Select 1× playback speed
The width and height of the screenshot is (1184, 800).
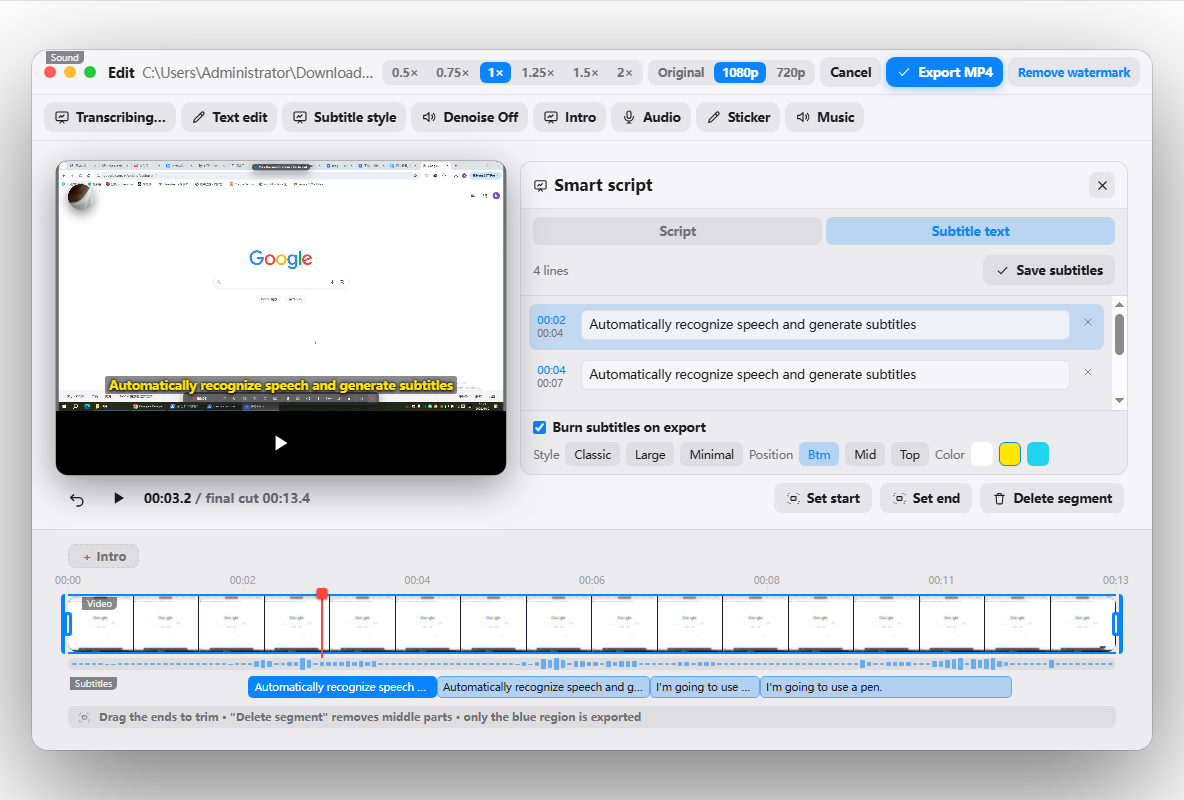click(495, 73)
